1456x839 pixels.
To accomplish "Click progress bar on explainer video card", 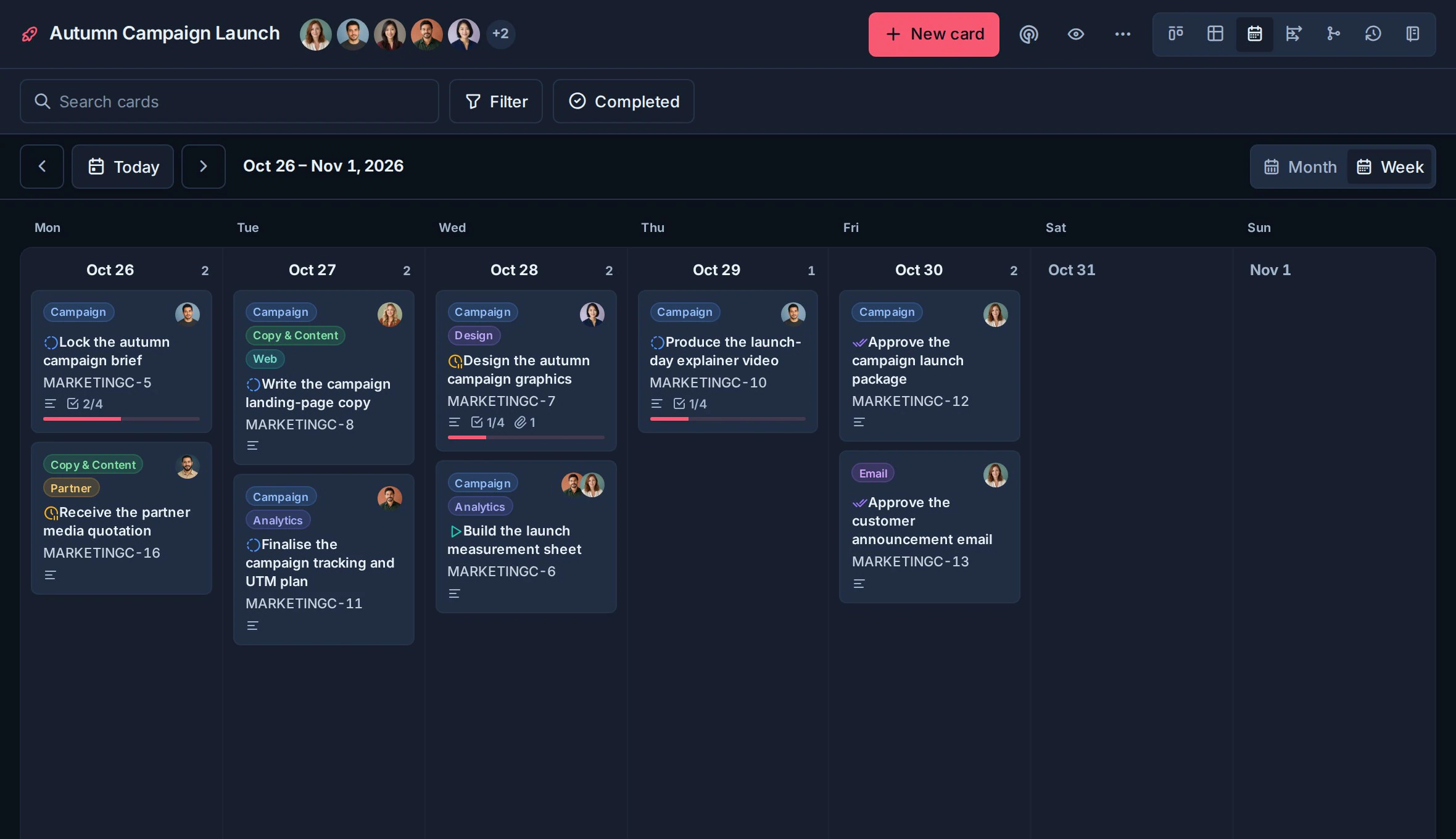I will 727,419.
